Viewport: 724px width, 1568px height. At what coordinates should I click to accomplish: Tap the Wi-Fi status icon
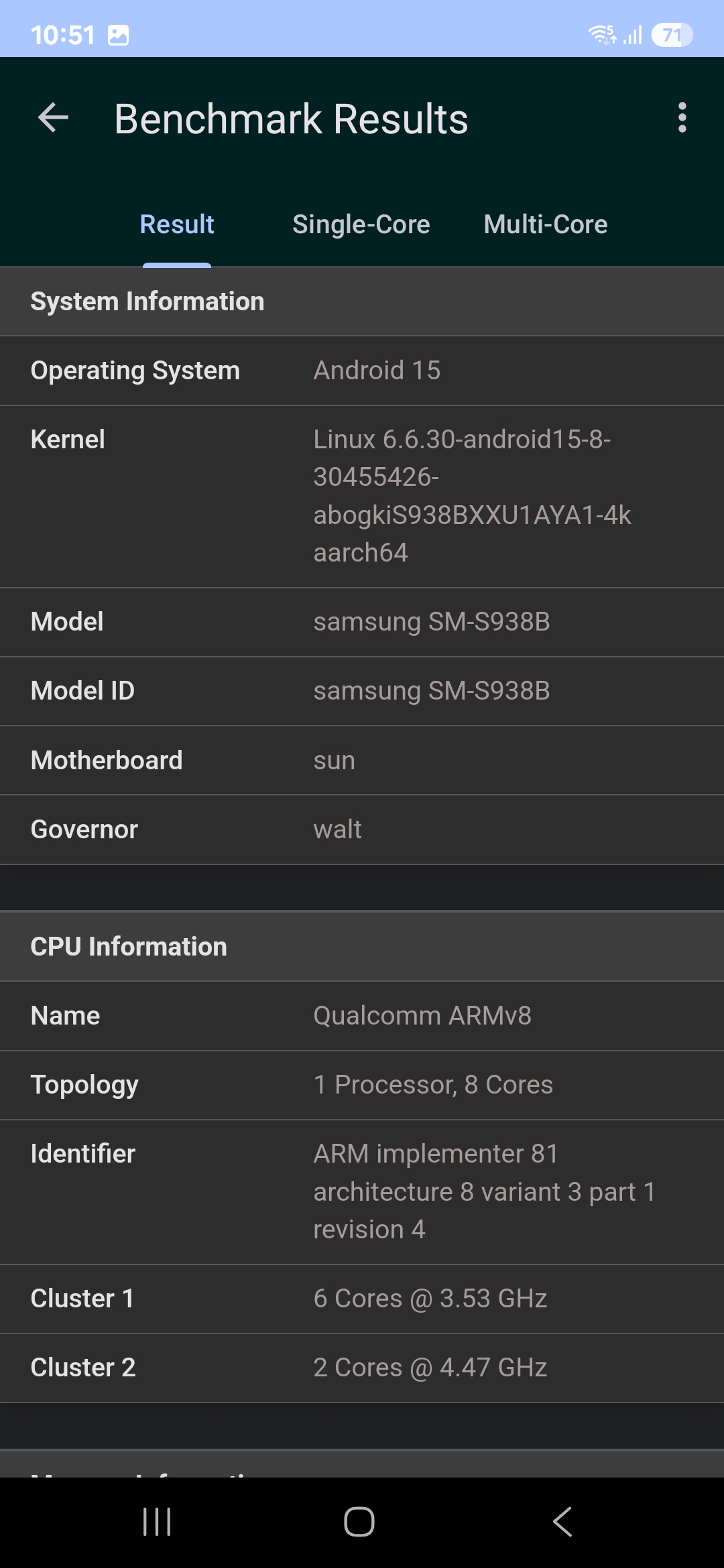tap(601, 34)
